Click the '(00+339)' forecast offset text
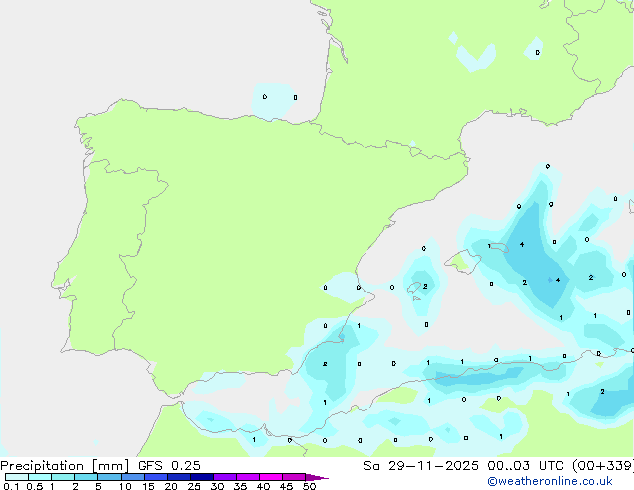Viewport: 634px width, 490px height. pyautogui.click(x=603, y=466)
